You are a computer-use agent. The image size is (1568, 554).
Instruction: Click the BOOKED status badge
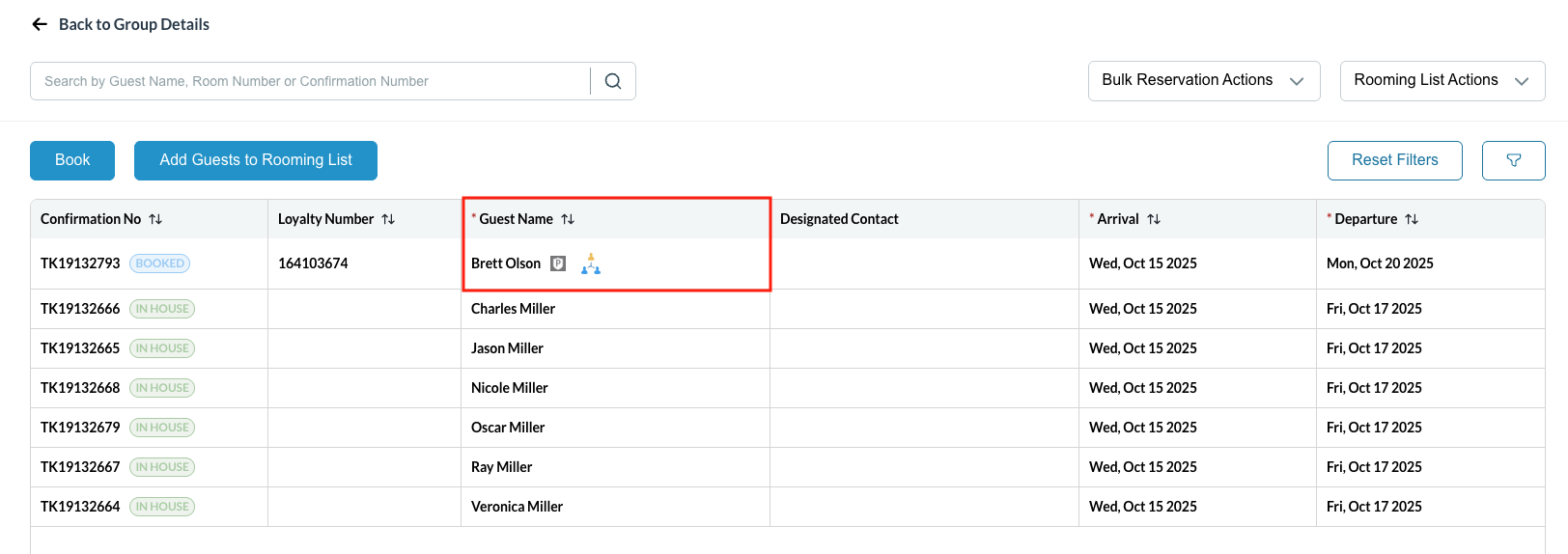coord(160,263)
